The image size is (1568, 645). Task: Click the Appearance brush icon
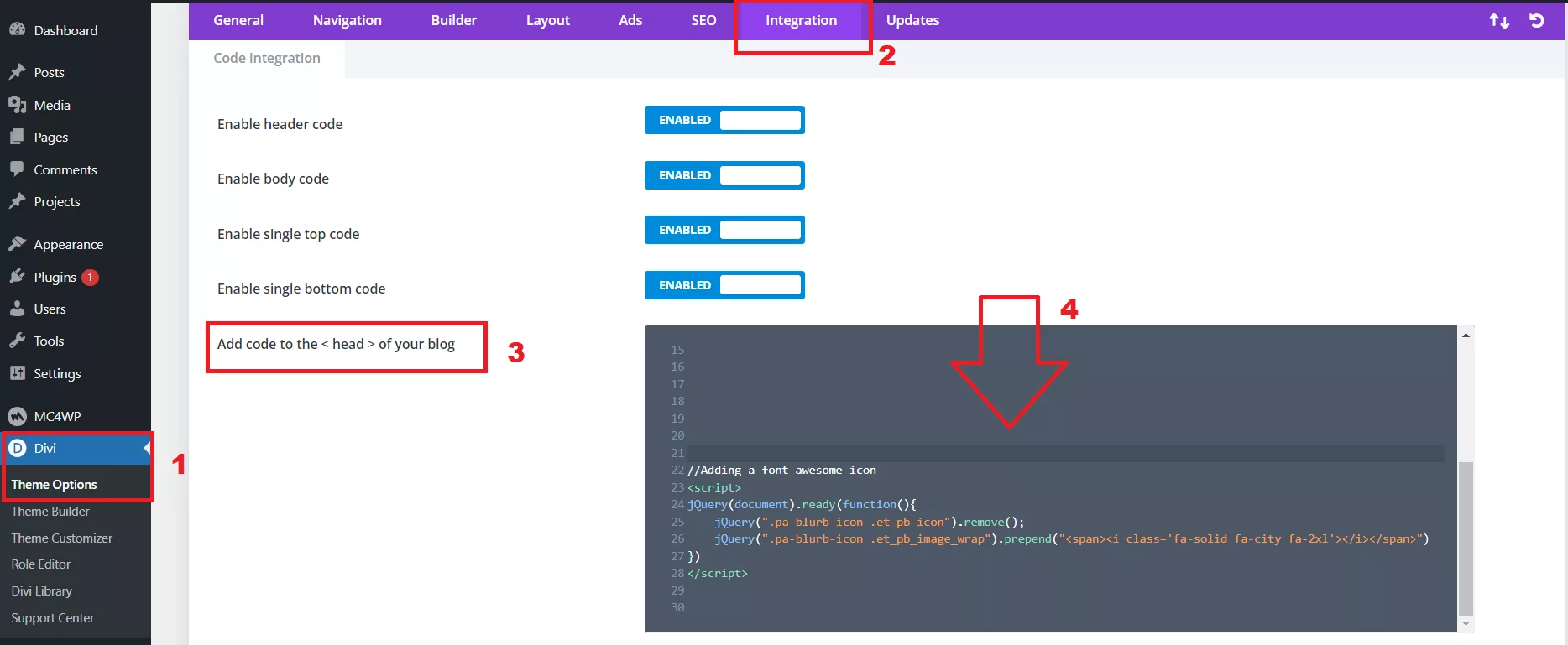[x=17, y=244]
